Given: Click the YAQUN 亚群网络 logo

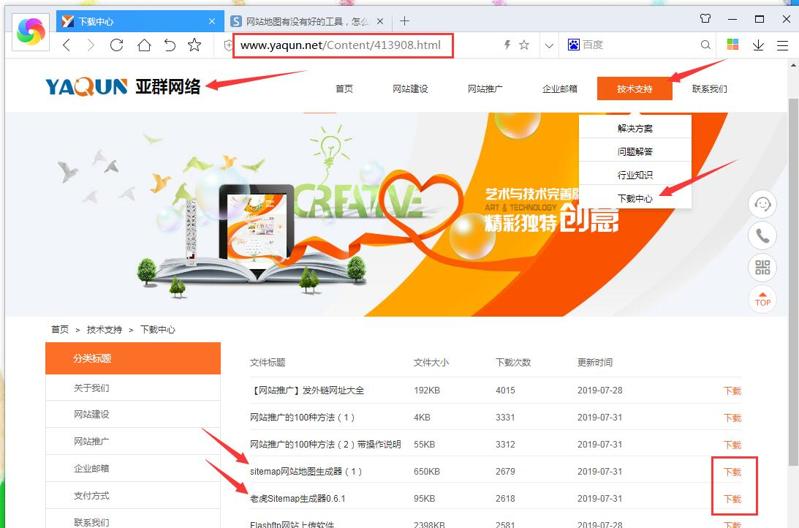Looking at the screenshot, I should 123,87.
